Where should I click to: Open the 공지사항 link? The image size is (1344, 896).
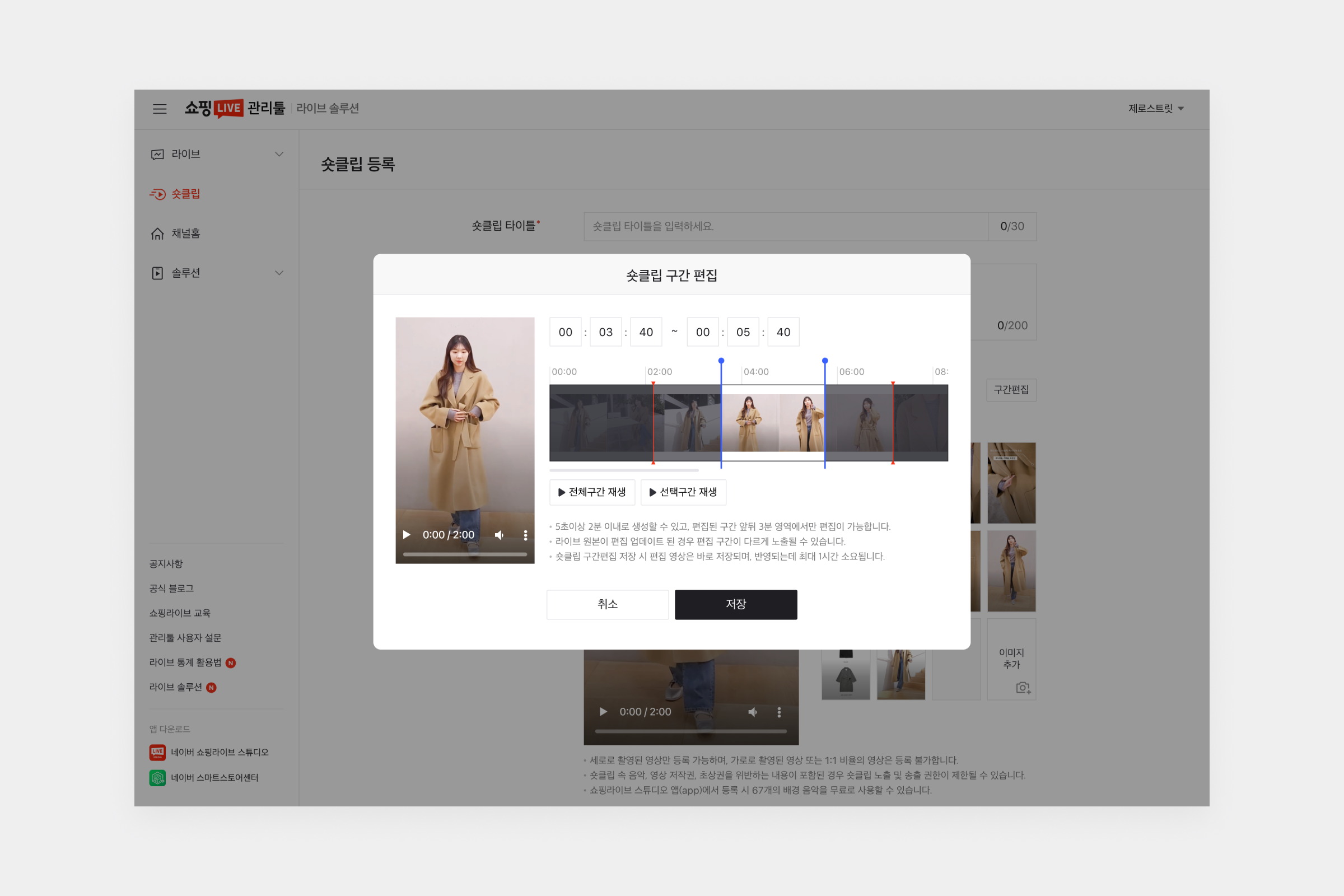click(166, 564)
